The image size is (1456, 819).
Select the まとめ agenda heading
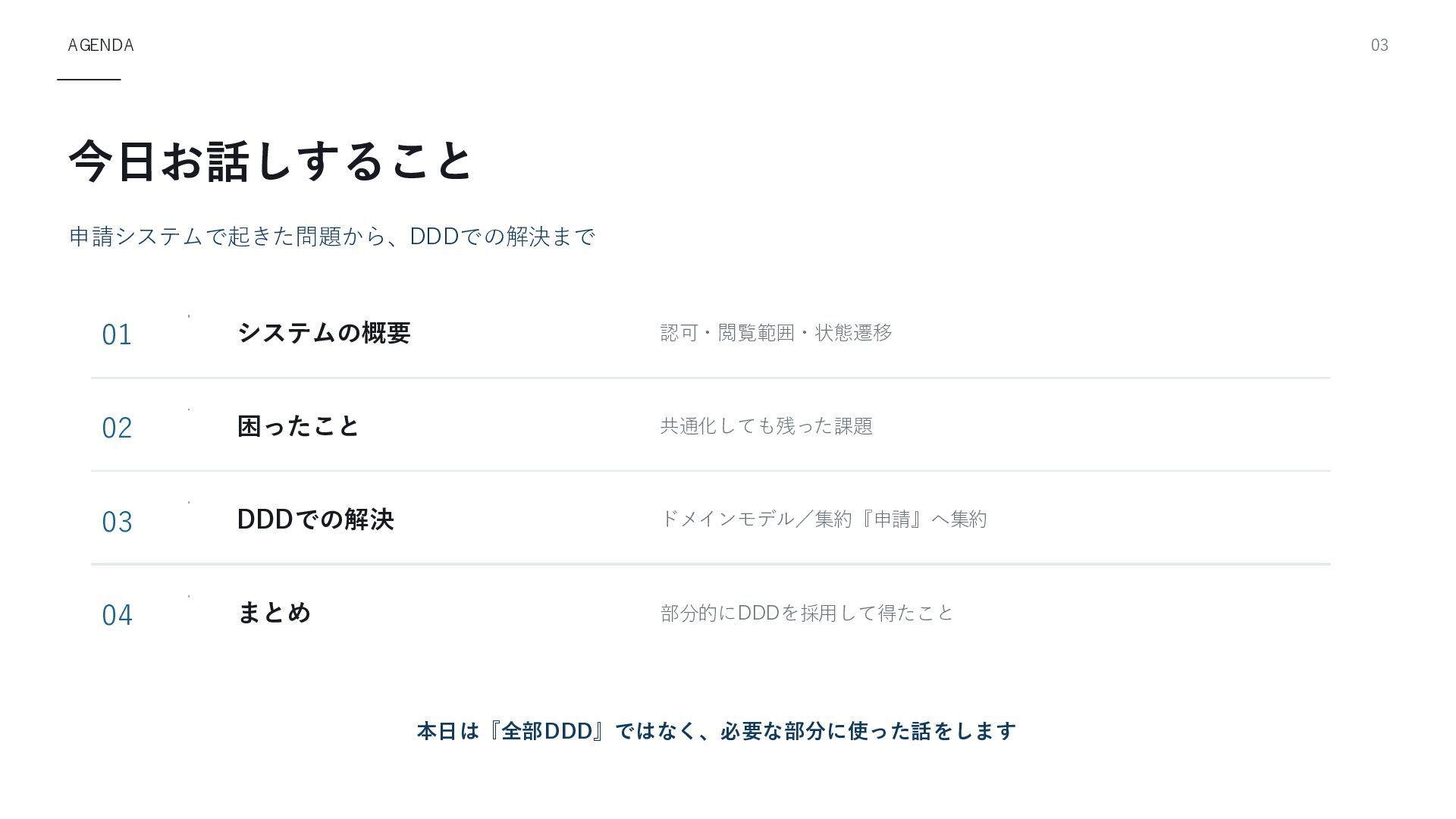[275, 613]
